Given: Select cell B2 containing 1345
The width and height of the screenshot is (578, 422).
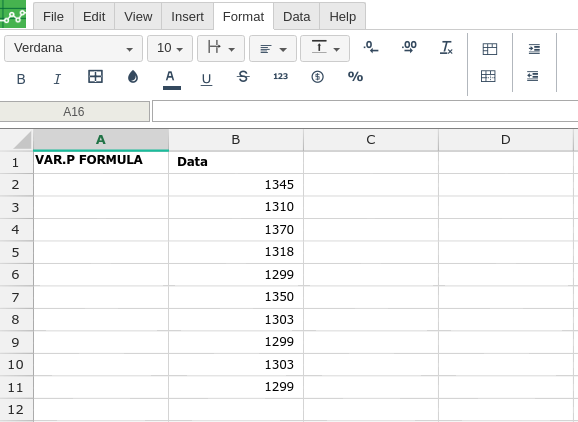Looking at the screenshot, I should (x=236, y=185).
